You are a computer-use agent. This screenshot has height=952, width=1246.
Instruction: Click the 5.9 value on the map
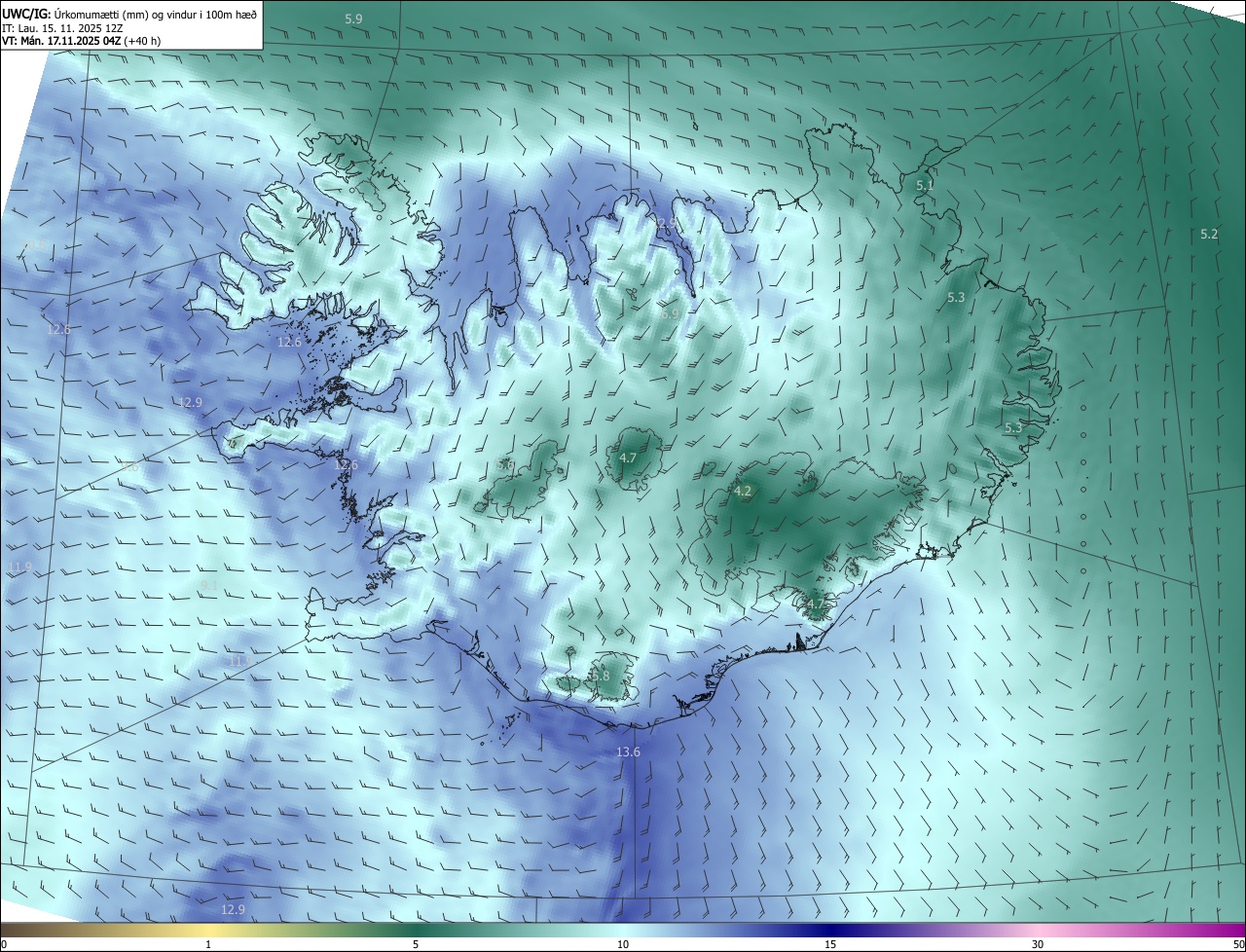tap(354, 19)
